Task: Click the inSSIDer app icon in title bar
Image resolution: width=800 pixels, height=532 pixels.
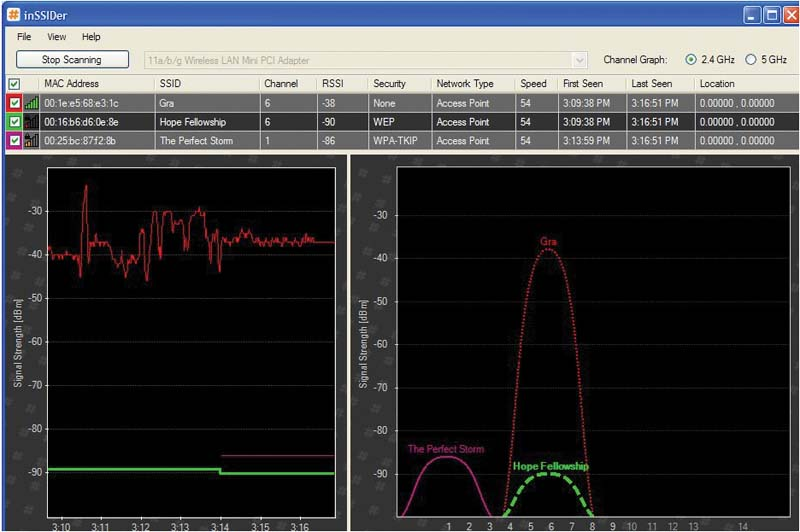Action: [12, 13]
